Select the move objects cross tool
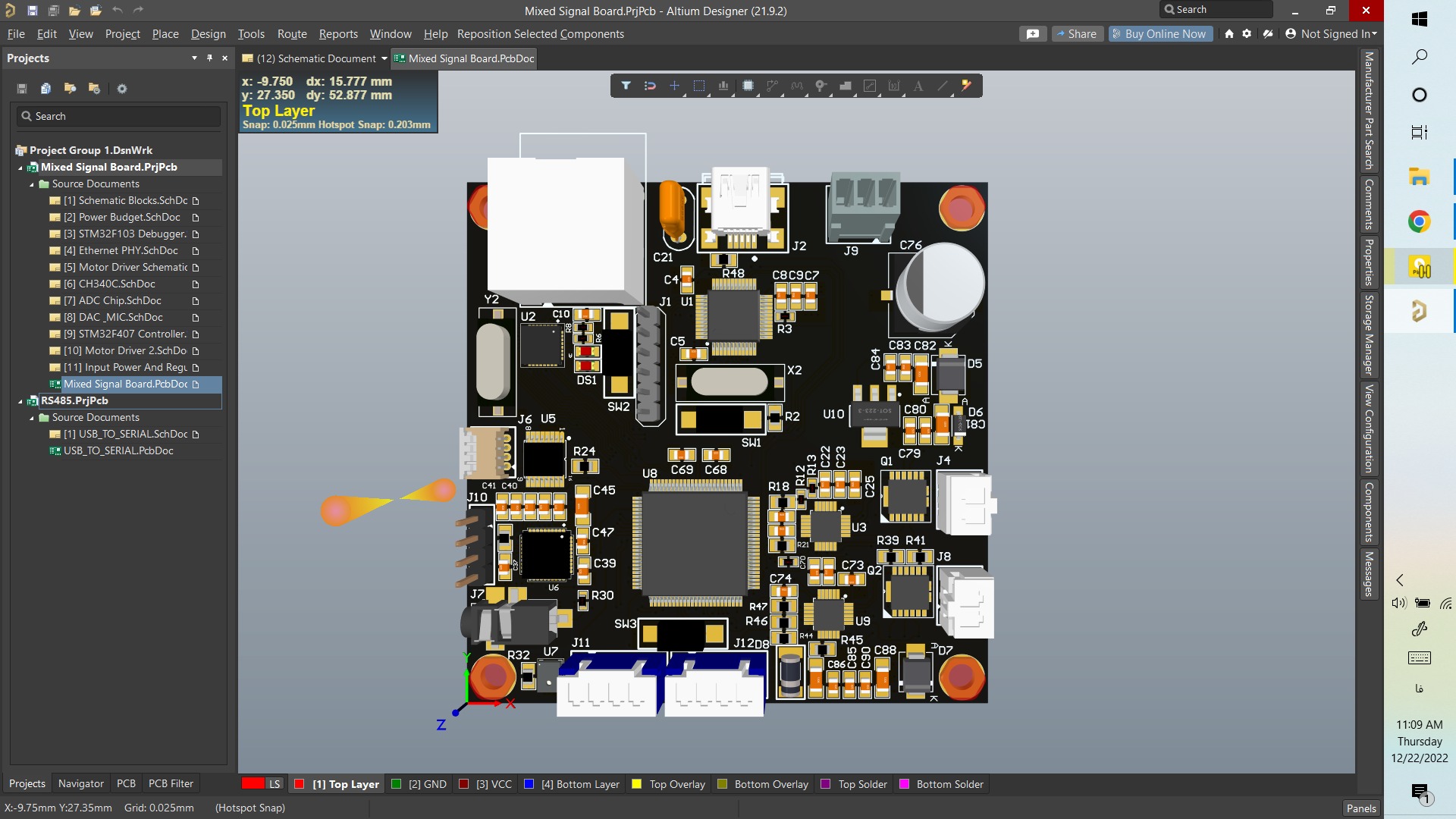 674,86
